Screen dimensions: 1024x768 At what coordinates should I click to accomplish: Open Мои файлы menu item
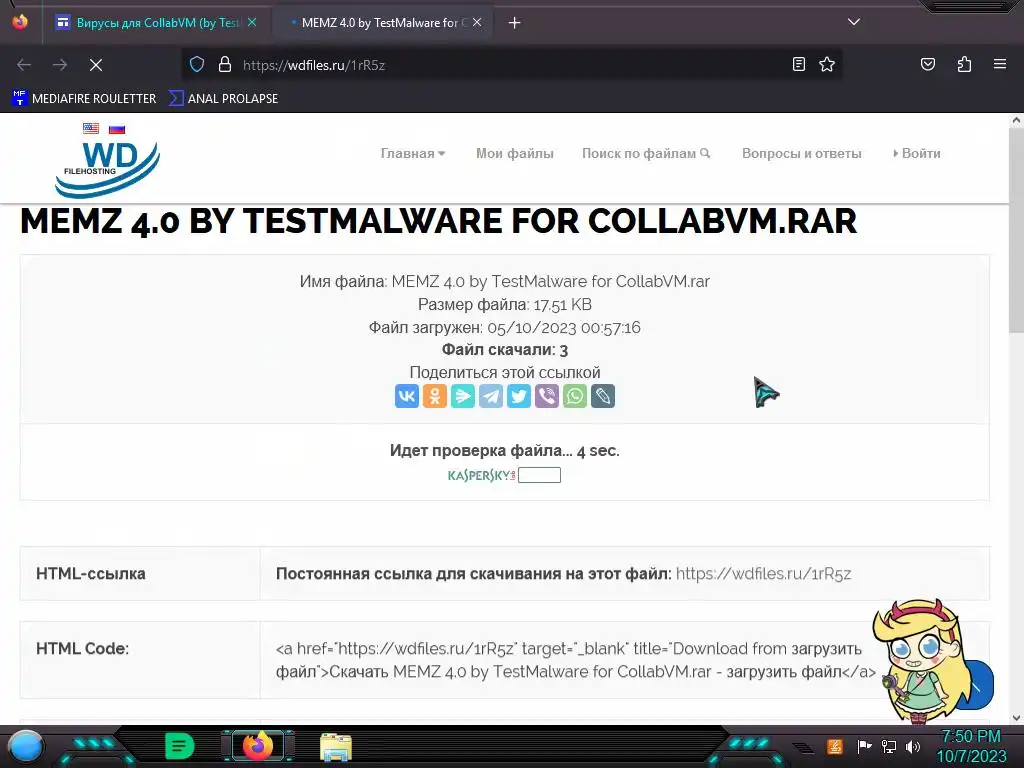(515, 153)
